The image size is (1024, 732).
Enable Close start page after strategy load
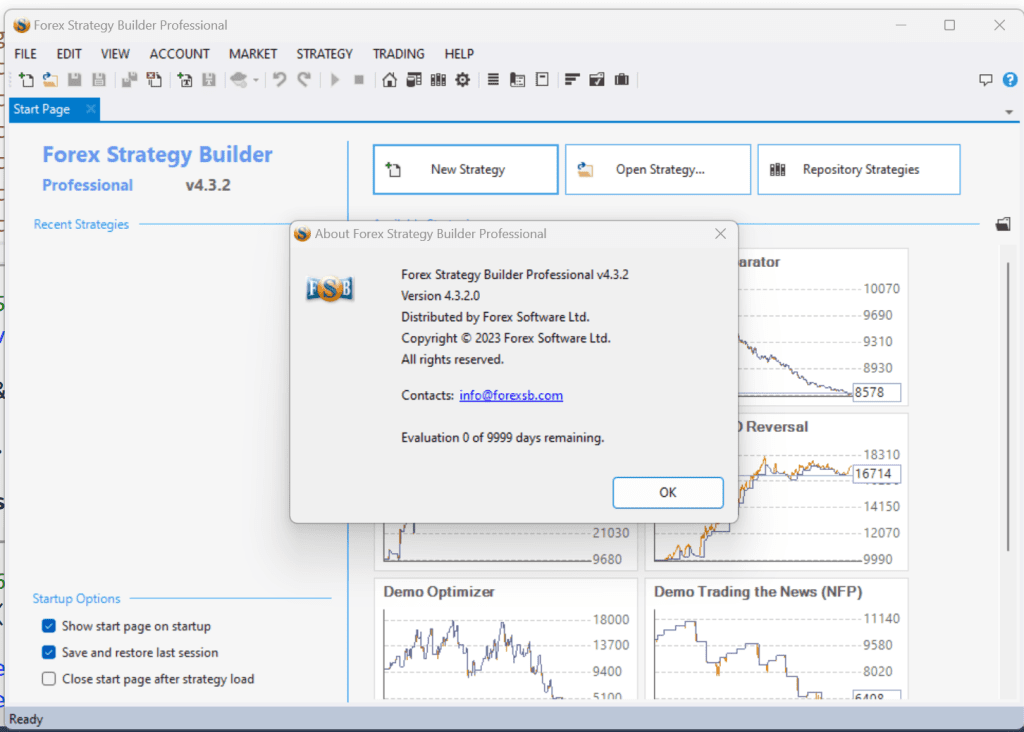pos(49,679)
